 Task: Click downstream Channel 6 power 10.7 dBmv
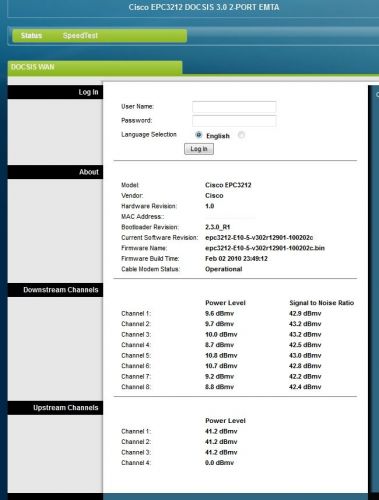coord(221,366)
